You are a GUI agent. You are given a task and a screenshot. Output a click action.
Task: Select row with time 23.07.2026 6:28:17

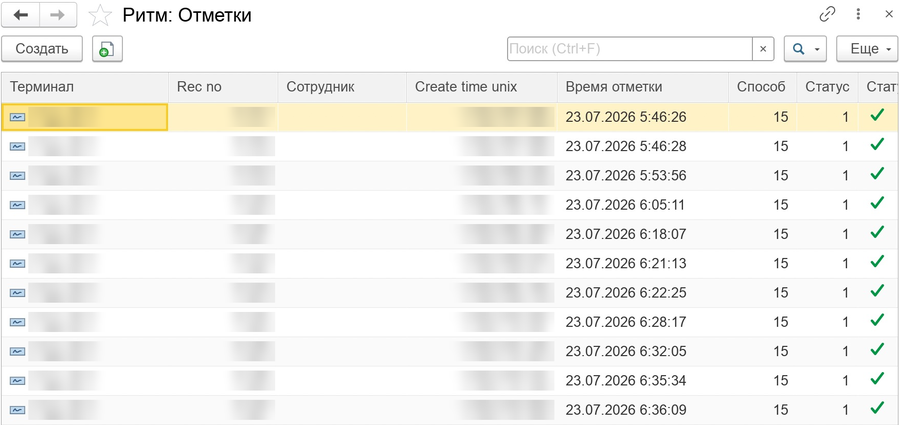[x=450, y=322]
